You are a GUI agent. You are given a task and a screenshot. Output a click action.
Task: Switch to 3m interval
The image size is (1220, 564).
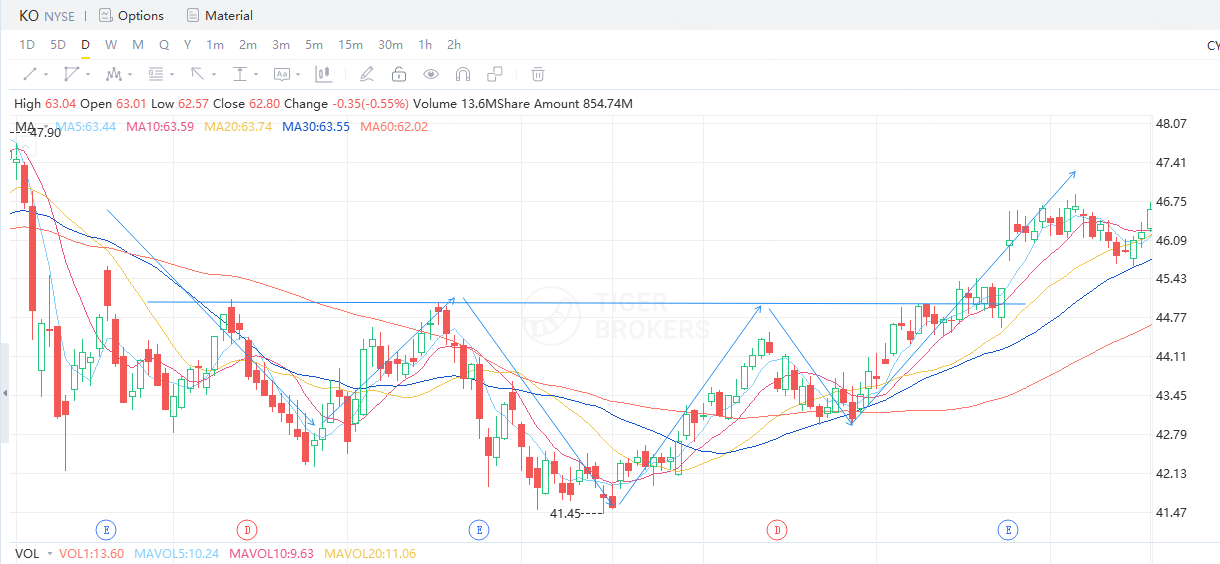[281, 45]
